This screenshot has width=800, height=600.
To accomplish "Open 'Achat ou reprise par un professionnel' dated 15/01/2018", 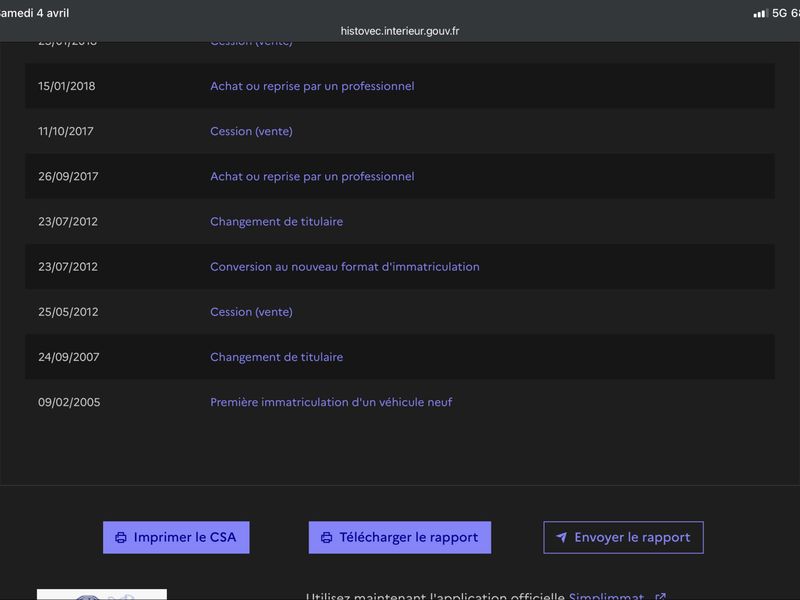I will click(x=312, y=86).
